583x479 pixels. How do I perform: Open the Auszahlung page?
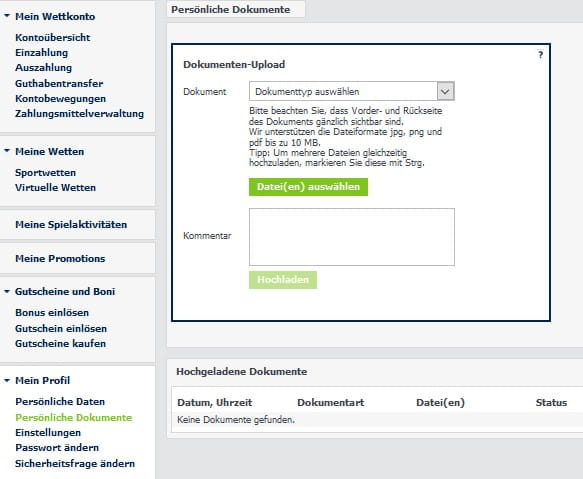44,68
